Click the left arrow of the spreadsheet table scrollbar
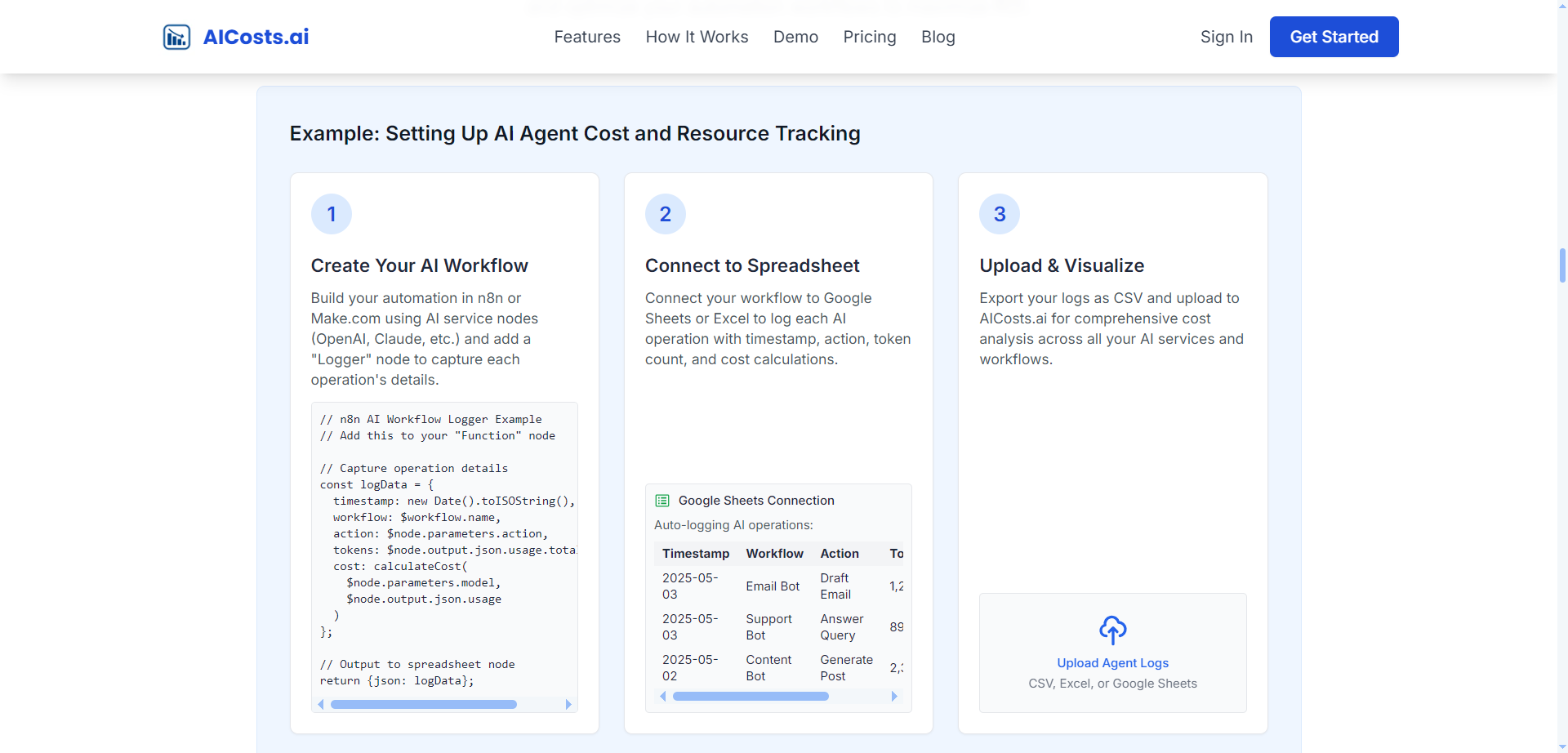The width and height of the screenshot is (1568, 753). click(663, 697)
